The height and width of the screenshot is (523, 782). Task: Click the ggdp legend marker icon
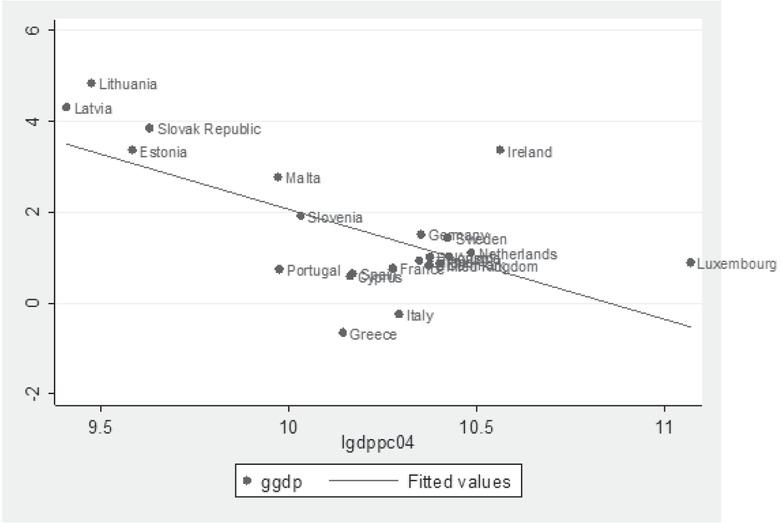coord(248,481)
